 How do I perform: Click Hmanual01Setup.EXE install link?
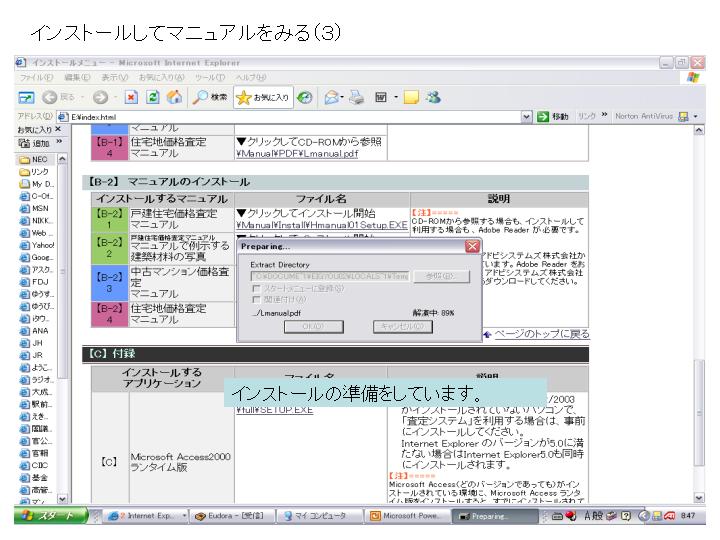pyautogui.click(x=321, y=225)
